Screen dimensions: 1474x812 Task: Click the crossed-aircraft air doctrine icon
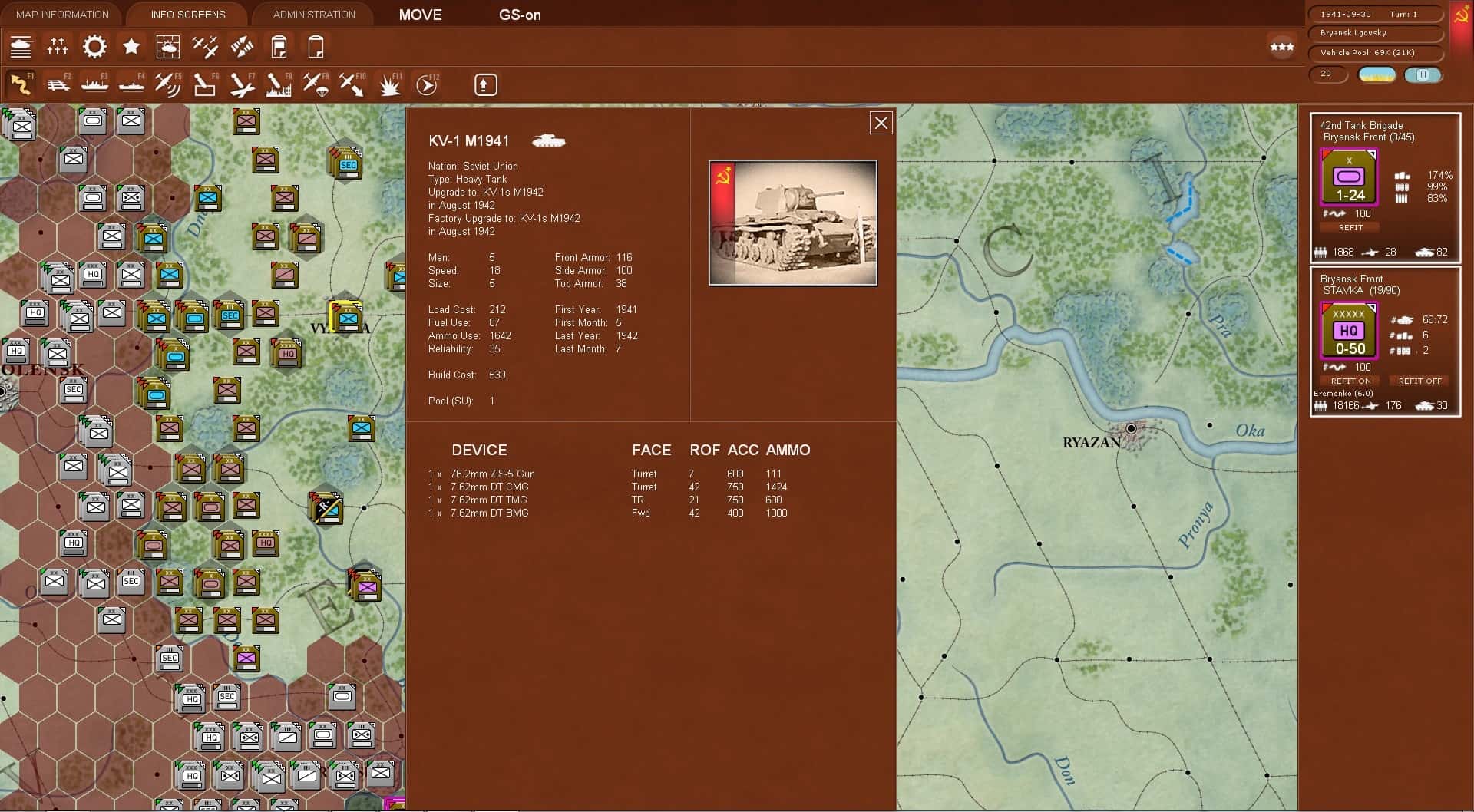(205, 46)
